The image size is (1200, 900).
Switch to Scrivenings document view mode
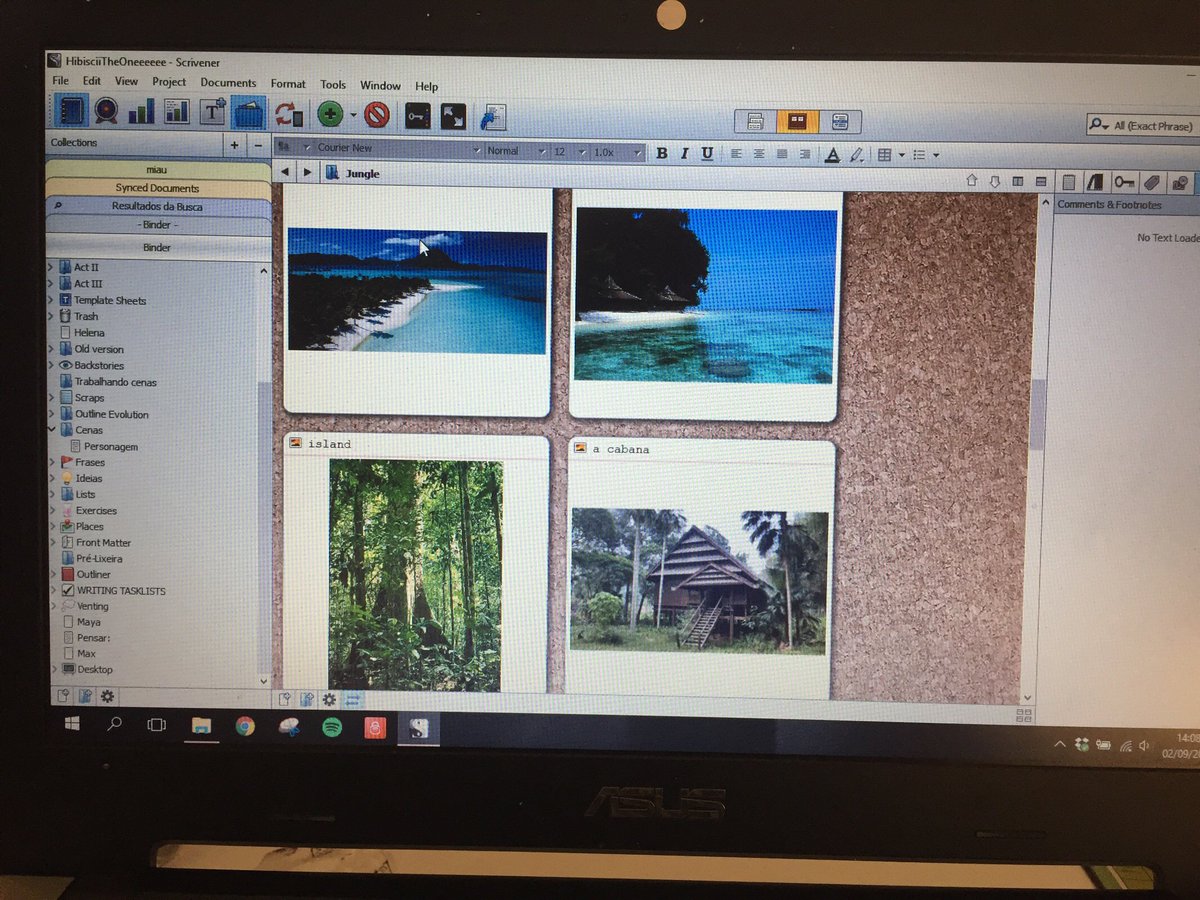[757, 122]
